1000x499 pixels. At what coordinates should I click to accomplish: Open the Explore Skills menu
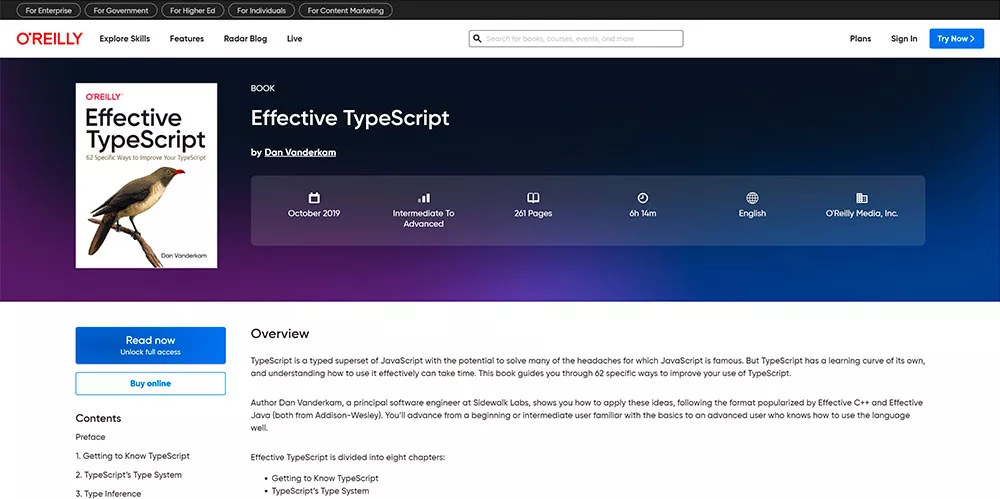tap(124, 39)
